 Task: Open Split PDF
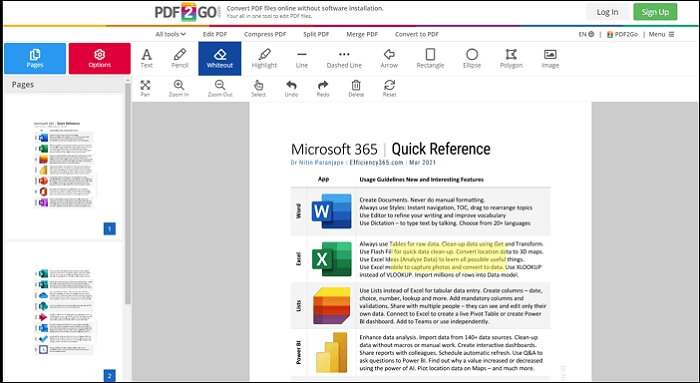tap(316, 34)
